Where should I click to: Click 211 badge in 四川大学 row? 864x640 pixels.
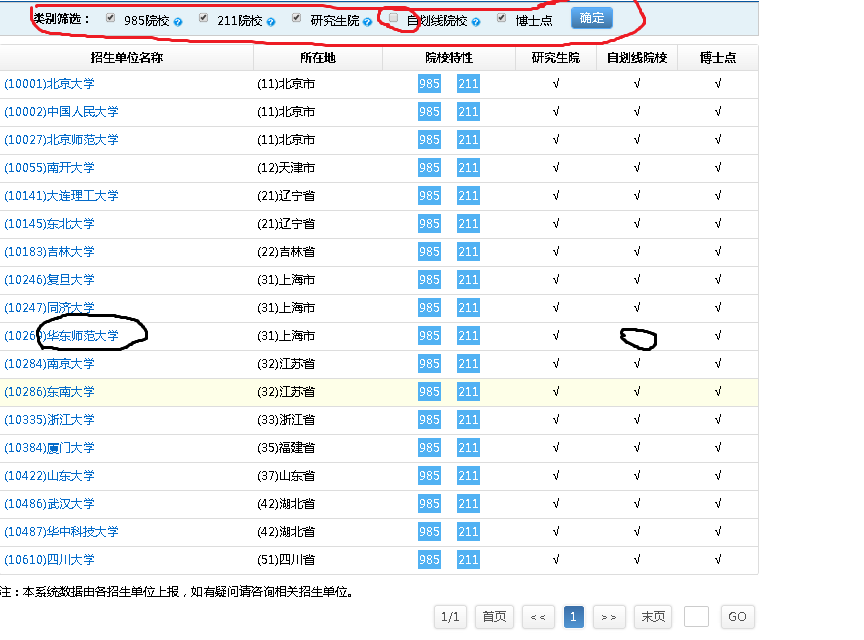coord(468,560)
